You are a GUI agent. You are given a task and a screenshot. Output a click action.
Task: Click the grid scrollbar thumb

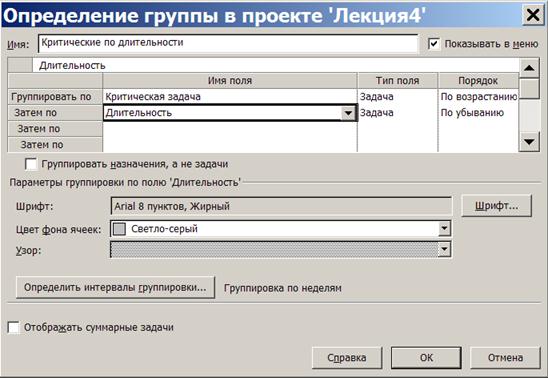pos(529,89)
